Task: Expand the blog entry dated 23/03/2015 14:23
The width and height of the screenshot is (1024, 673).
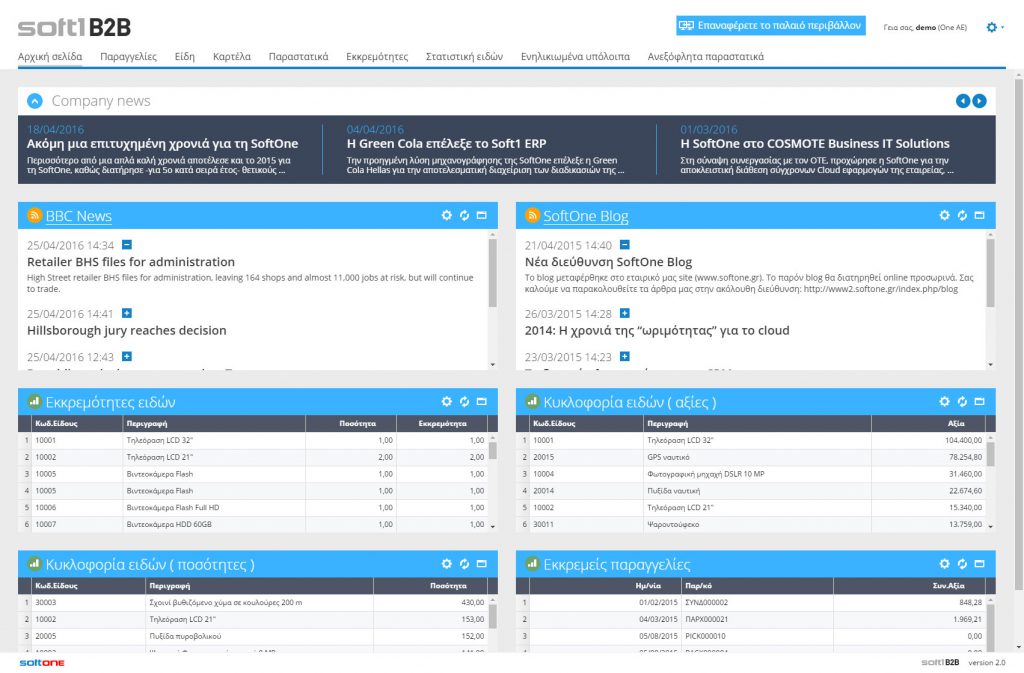Action: 625,356
